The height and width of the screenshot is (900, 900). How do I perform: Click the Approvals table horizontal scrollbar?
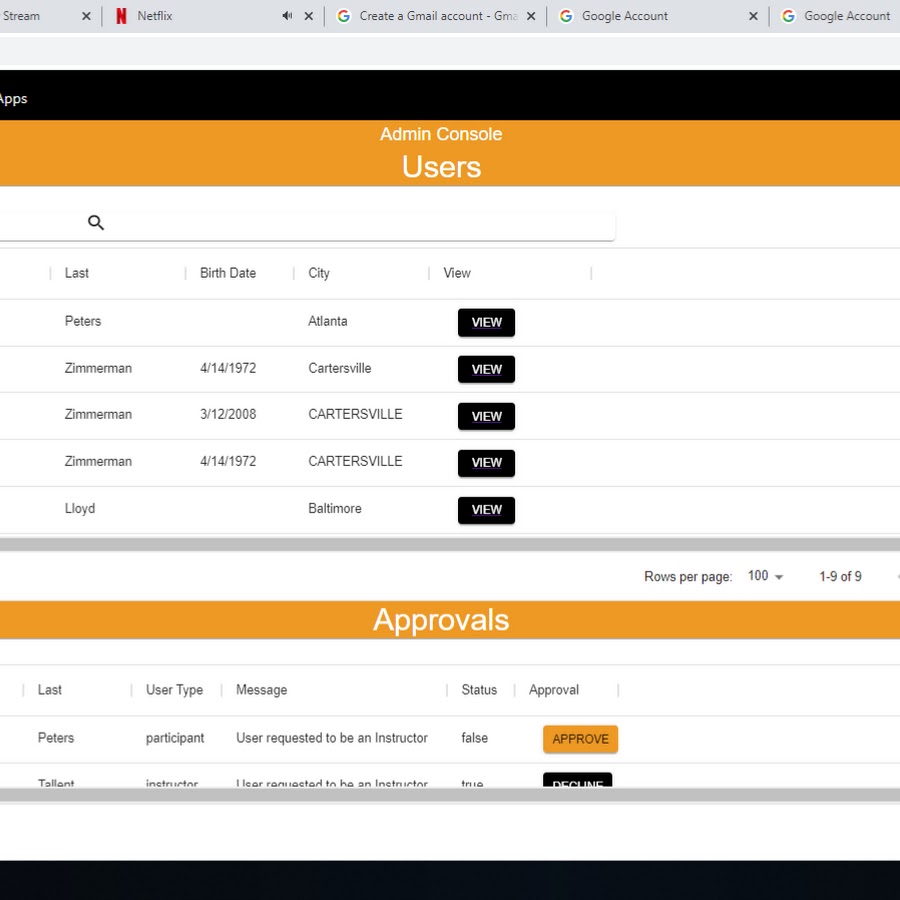click(x=450, y=795)
